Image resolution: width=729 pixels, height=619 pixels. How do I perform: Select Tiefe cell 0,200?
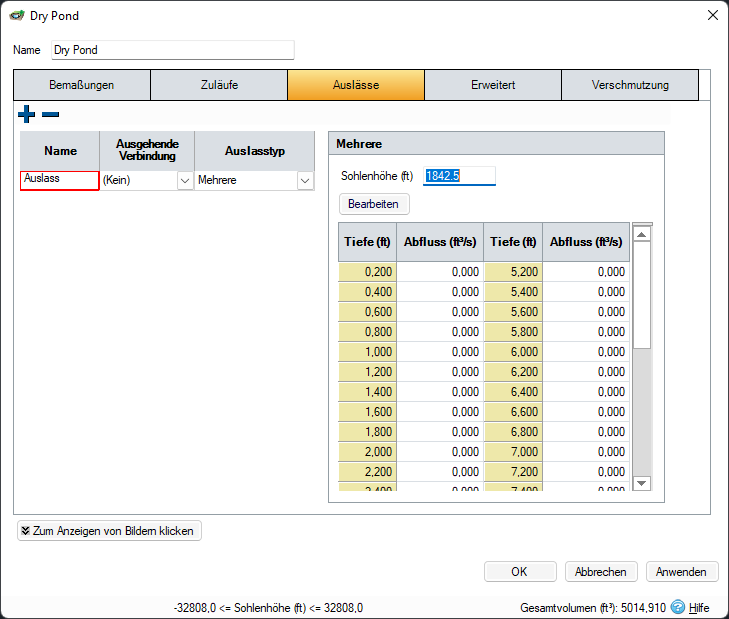click(367, 272)
